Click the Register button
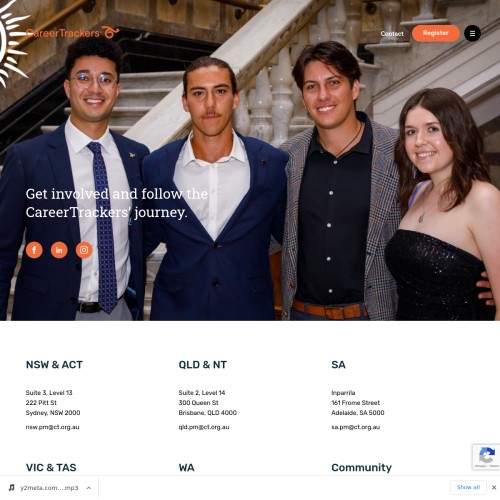Viewport: 500px width, 500px height. click(x=436, y=33)
